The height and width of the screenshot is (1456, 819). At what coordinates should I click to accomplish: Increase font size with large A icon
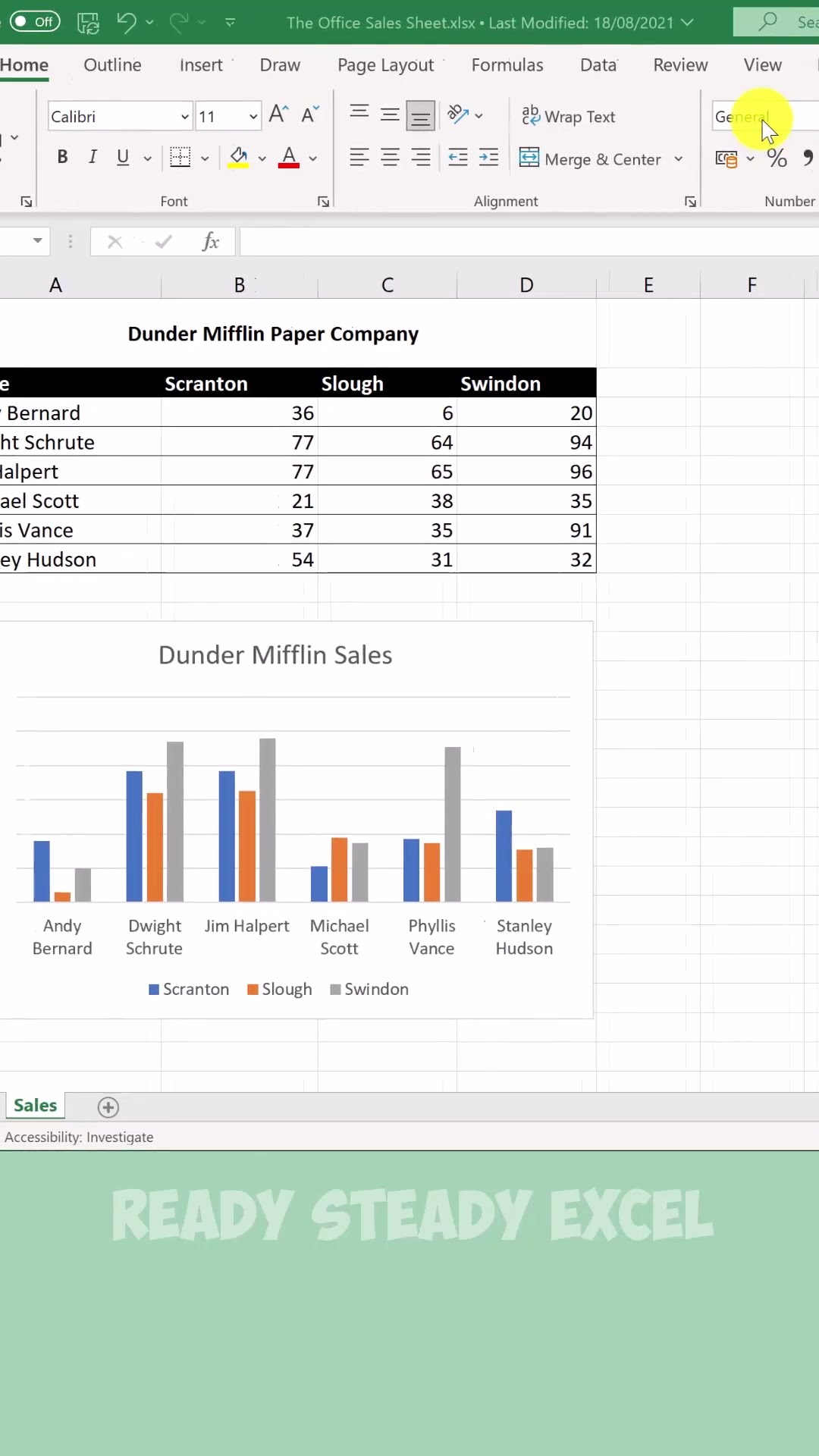278,115
